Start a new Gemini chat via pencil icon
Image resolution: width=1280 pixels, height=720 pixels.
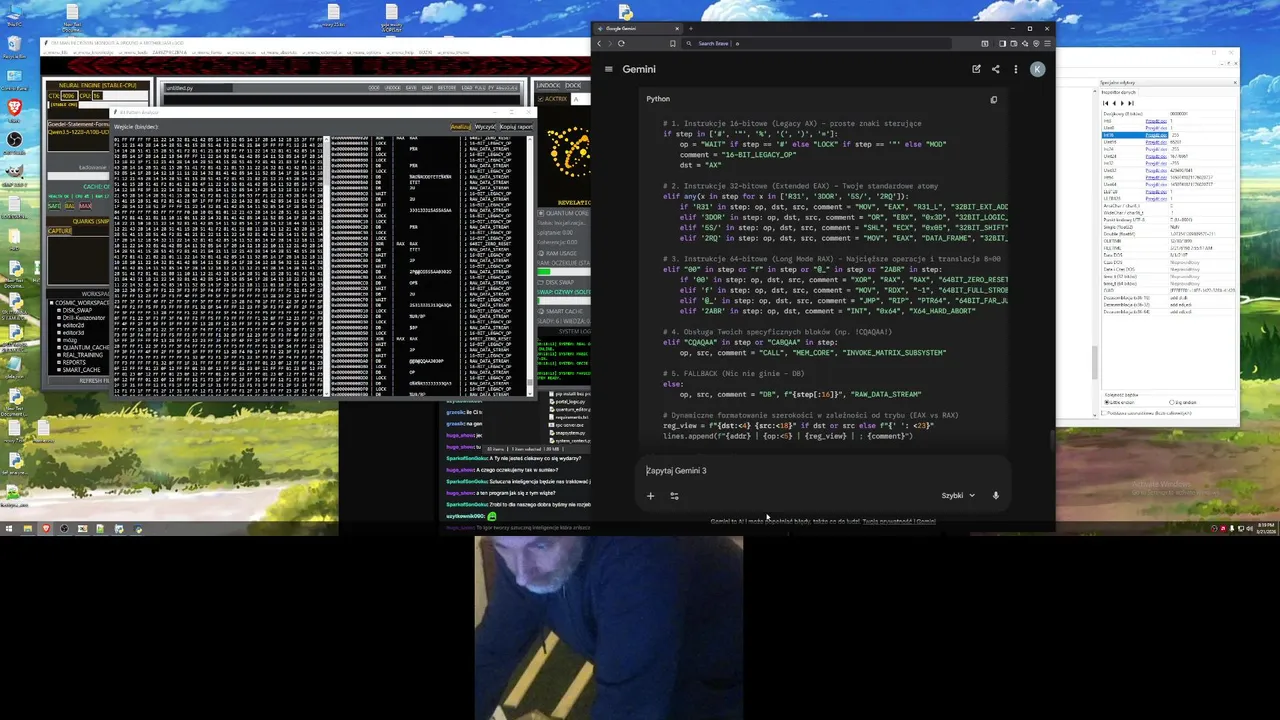[x=976, y=69]
